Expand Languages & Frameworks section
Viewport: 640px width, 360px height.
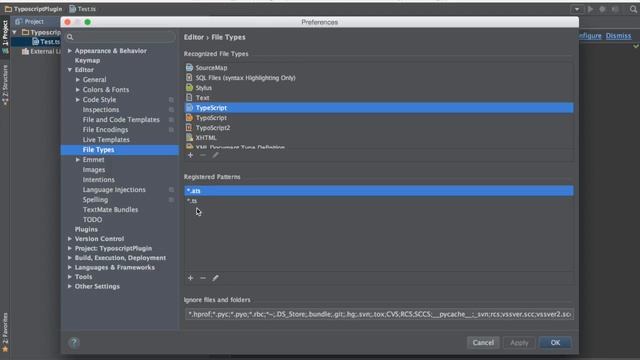point(70,267)
